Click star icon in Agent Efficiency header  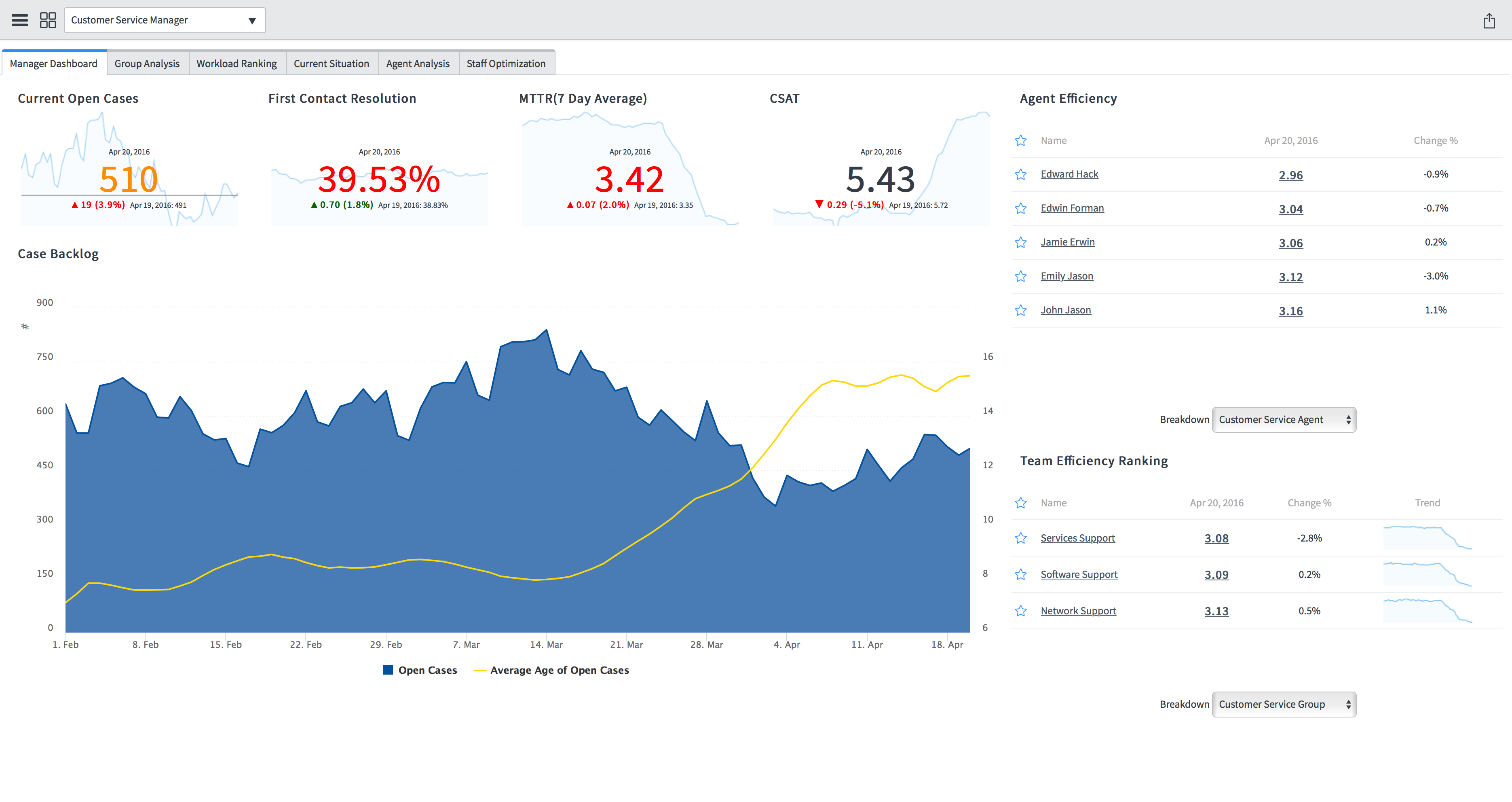(x=1021, y=141)
